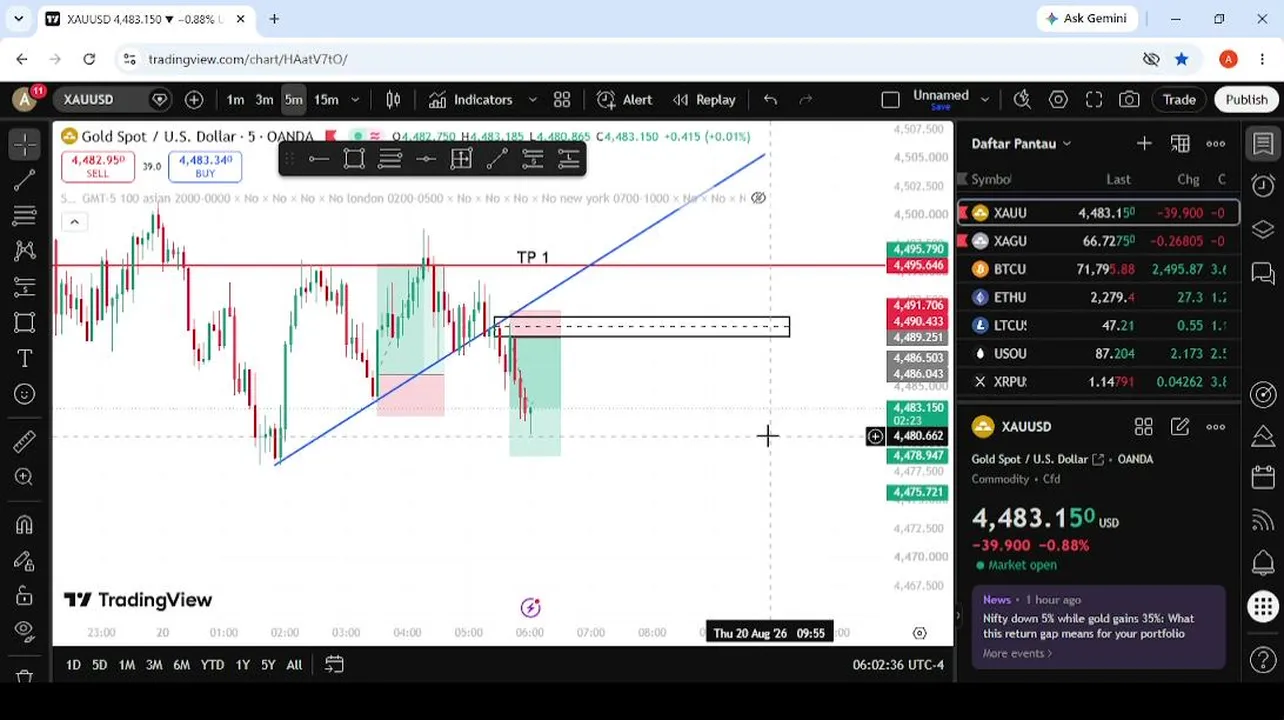Open the go to date calendar
Screen dimensions: 1284x720
point(334,665)
